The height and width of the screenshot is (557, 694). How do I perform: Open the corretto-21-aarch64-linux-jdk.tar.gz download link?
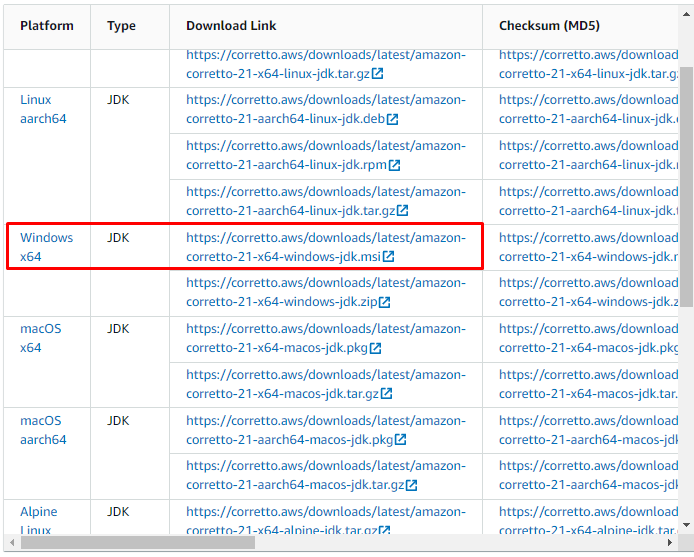pyautogui.click(x=326, y=201)
